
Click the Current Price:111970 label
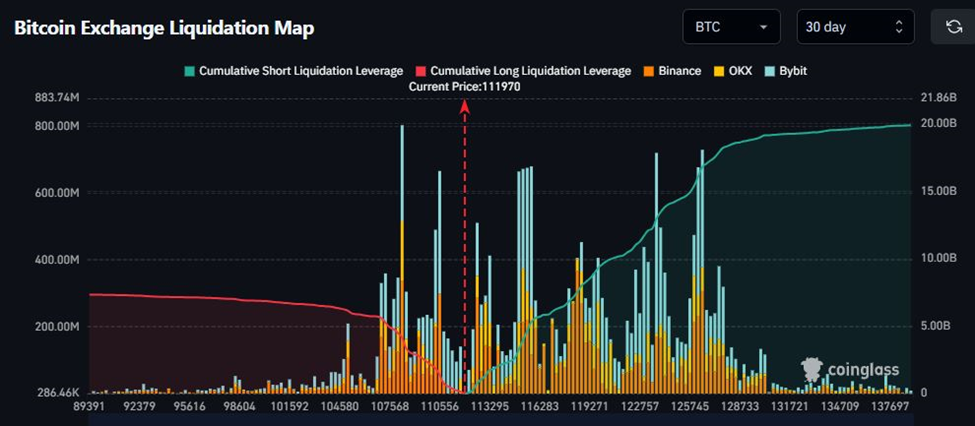(465, 87)
